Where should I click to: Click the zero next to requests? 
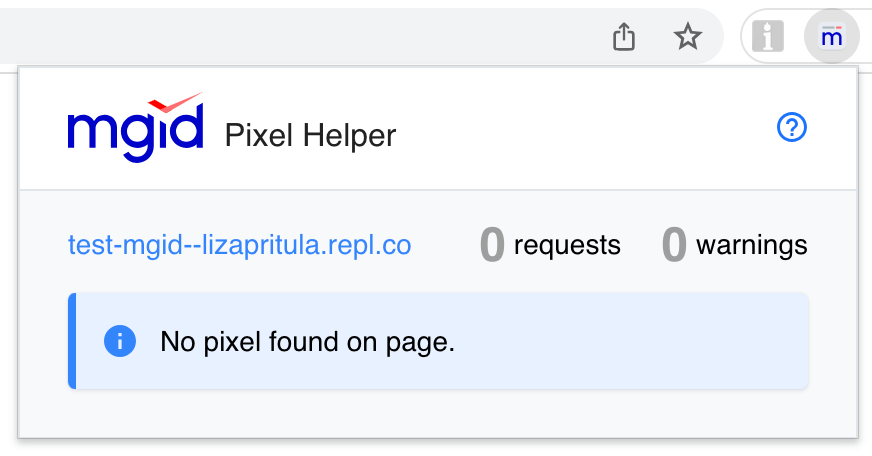pyautogui.click(x=492, y=245)
